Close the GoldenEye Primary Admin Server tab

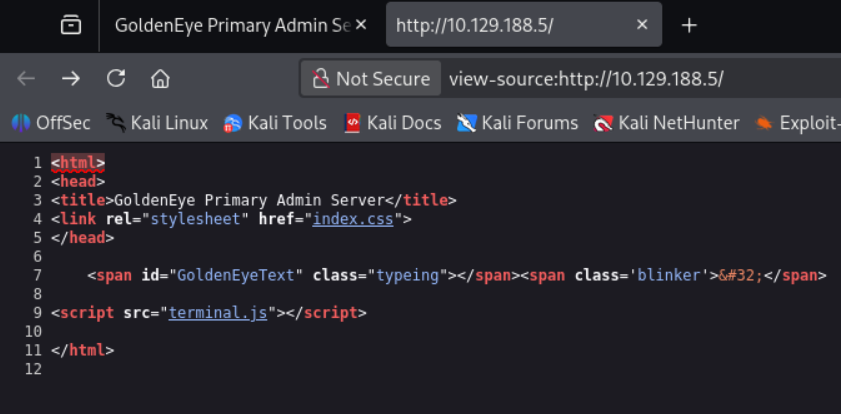coord(361,25)
